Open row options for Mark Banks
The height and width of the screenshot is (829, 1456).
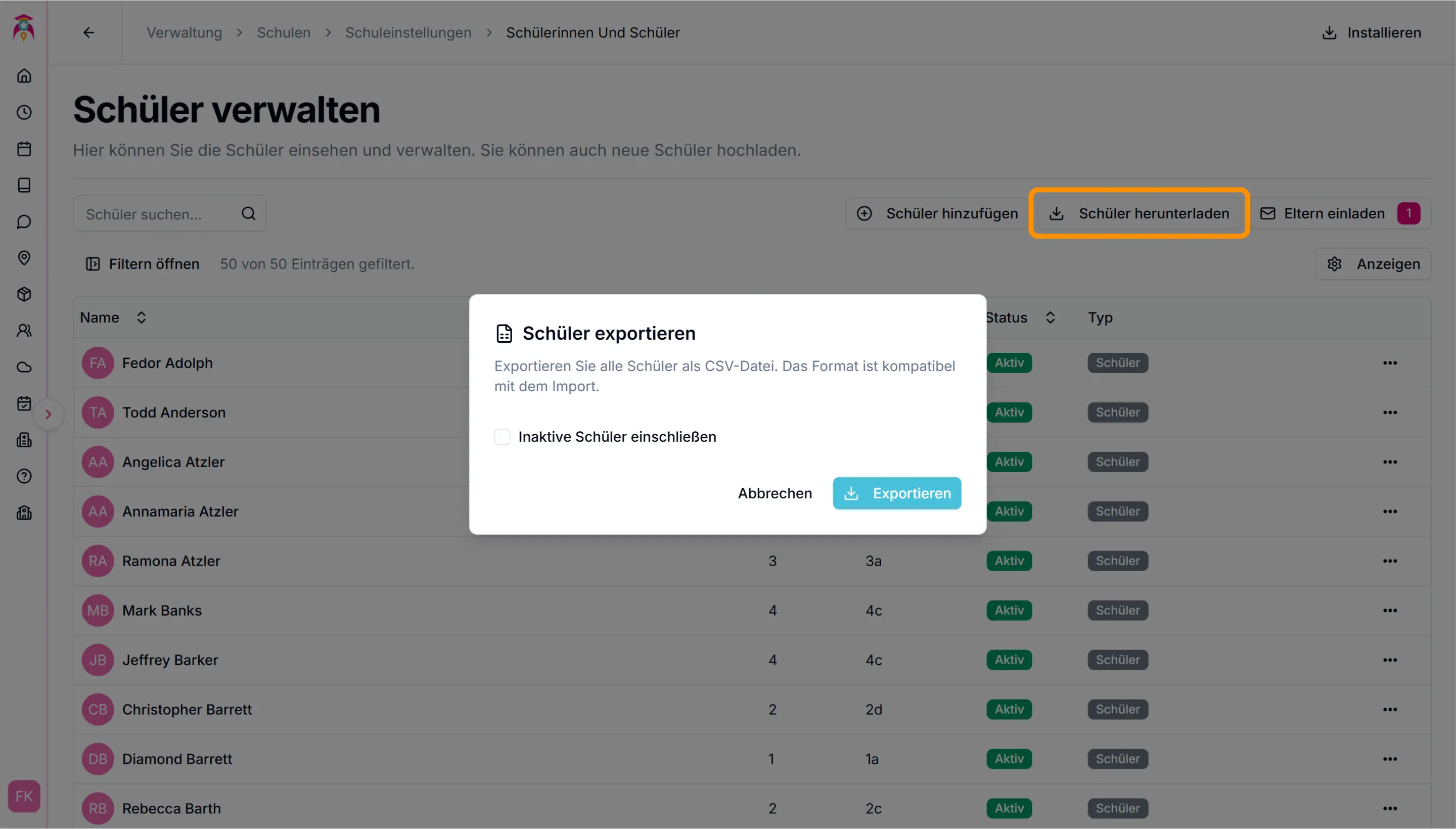1389,610
